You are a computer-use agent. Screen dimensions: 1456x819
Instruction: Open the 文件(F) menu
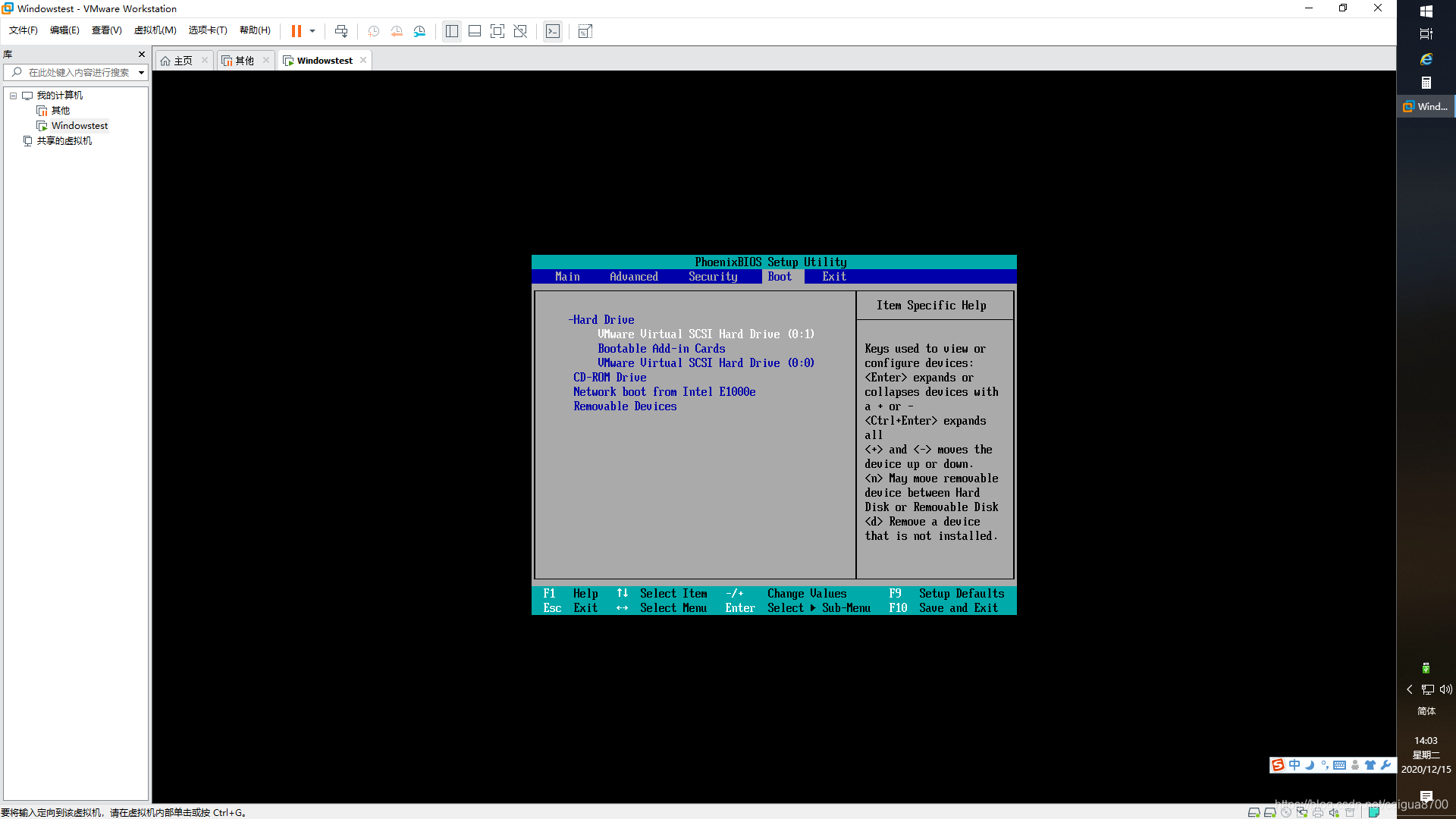click(x=23, y=30)
